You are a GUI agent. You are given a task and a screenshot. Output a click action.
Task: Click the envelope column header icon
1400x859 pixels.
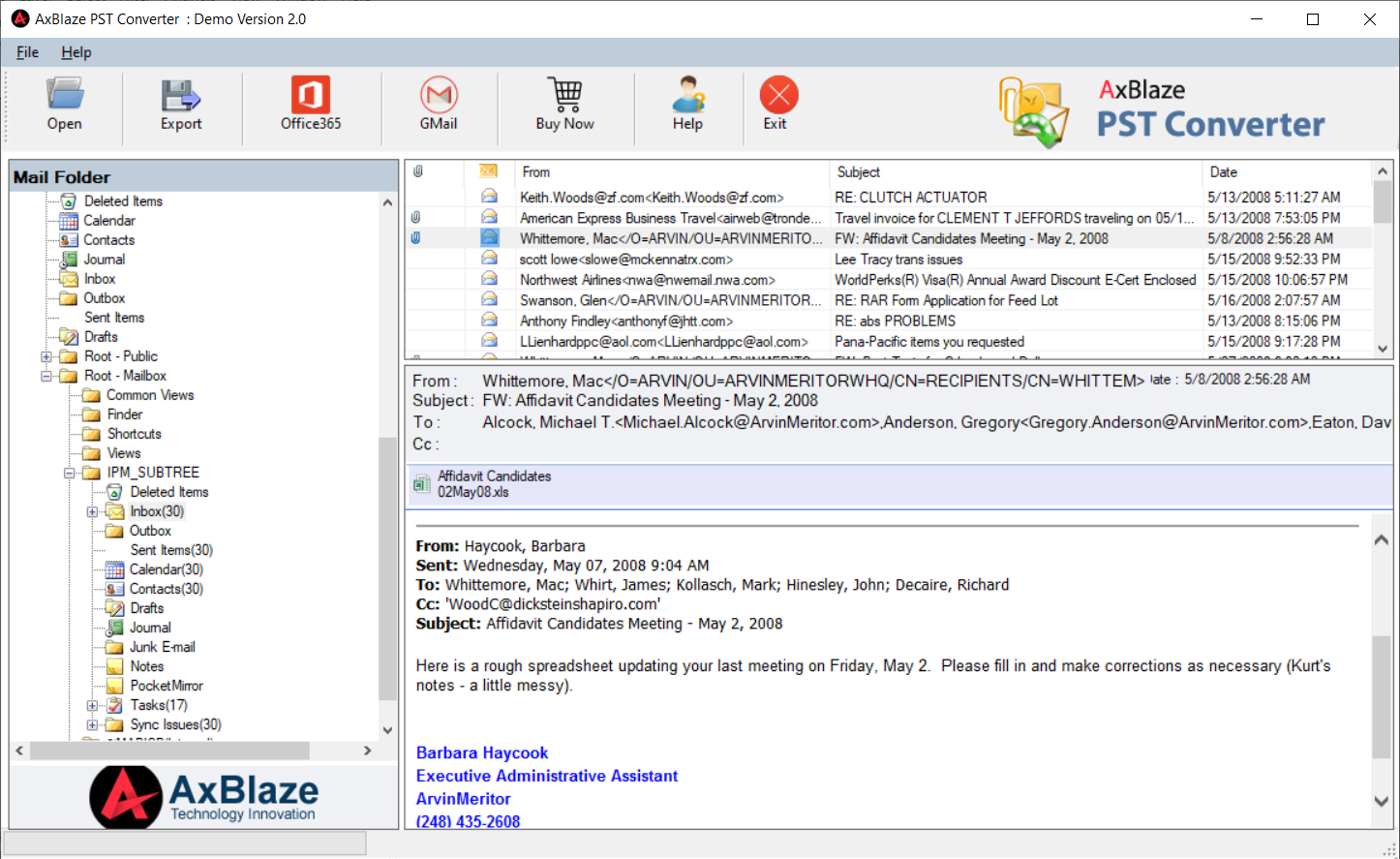[489, 171]
